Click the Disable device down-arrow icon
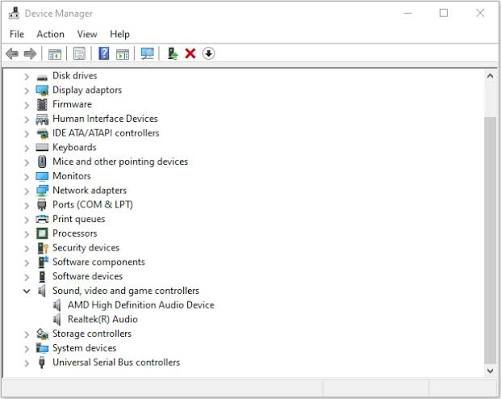 tap(208, 53)
